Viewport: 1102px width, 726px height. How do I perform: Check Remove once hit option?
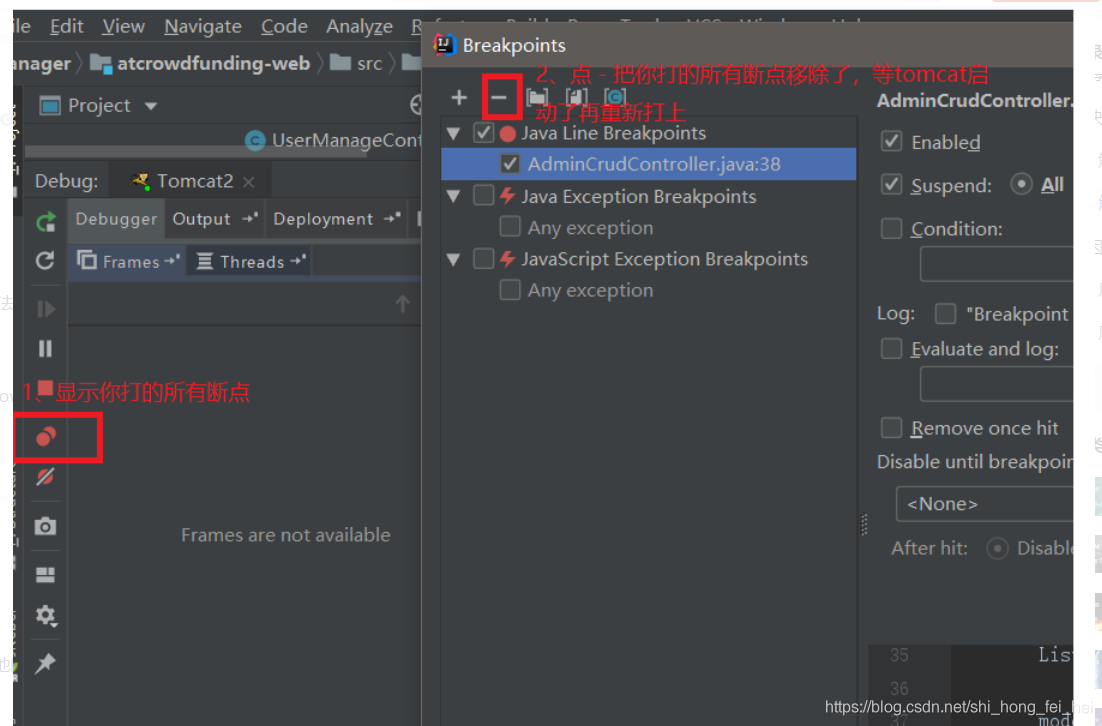891,427
